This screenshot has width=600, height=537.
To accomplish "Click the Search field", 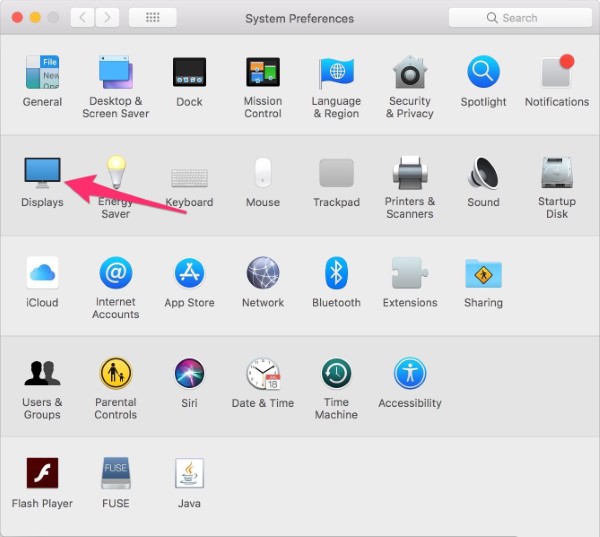I will tap(518, 18).
